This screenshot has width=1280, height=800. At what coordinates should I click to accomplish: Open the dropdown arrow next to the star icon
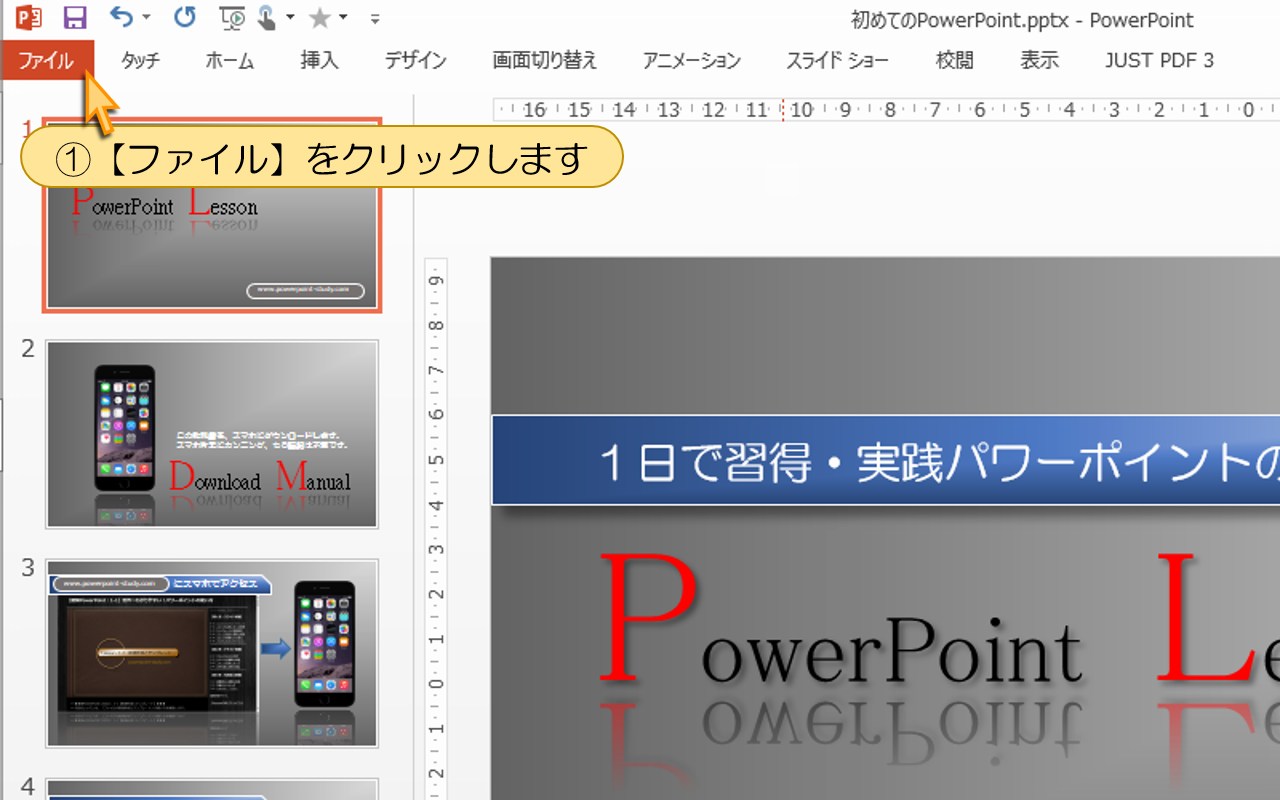point(343,18)
